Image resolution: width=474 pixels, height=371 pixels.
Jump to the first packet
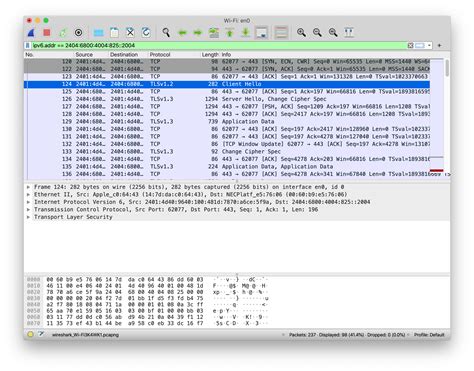point(230,32)
